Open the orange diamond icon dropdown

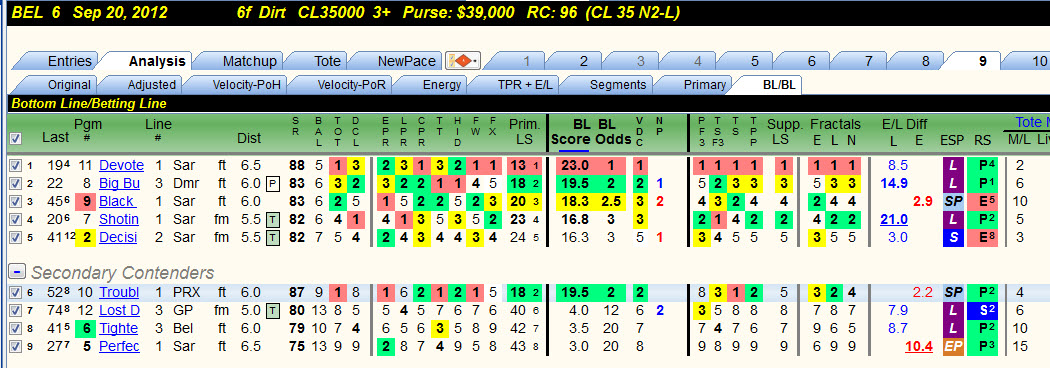coord(463,62)
